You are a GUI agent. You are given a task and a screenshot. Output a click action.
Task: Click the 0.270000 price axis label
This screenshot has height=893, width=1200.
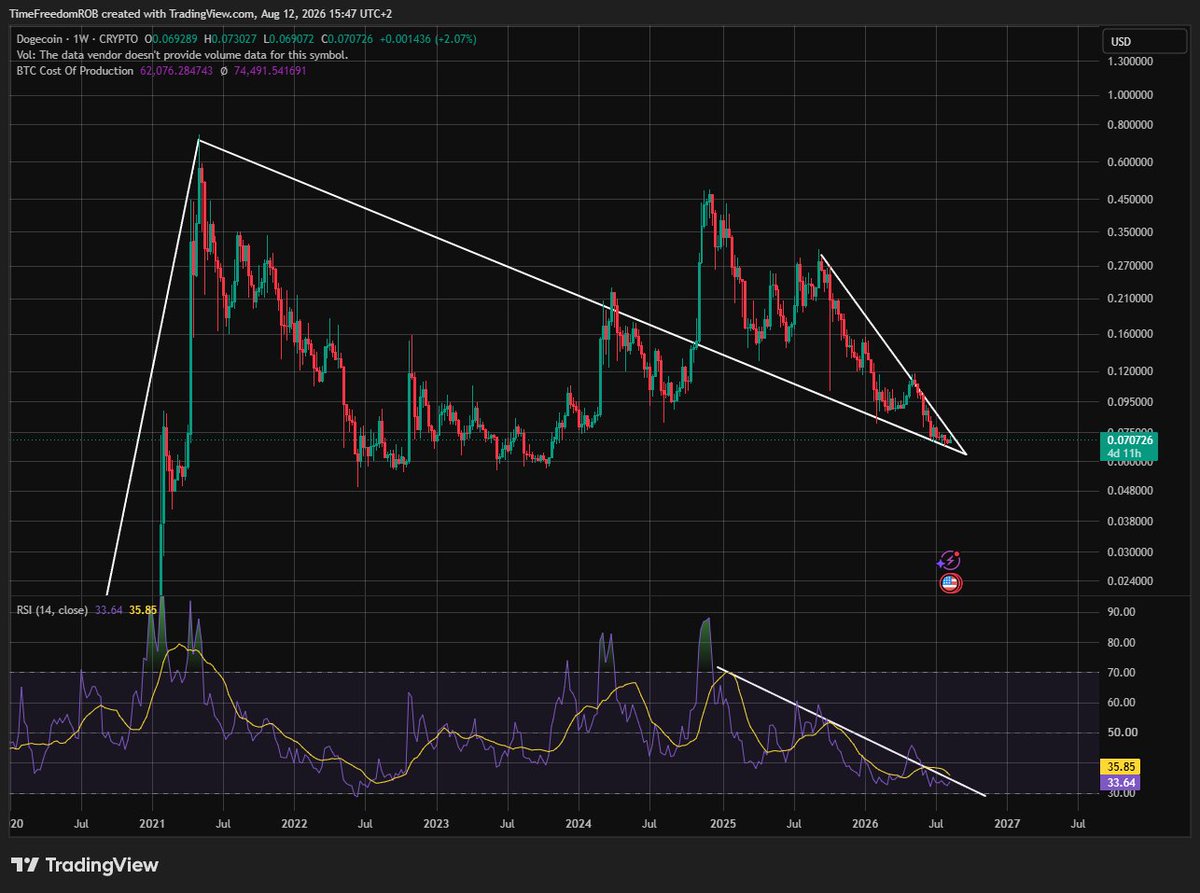pos(1128,265)
